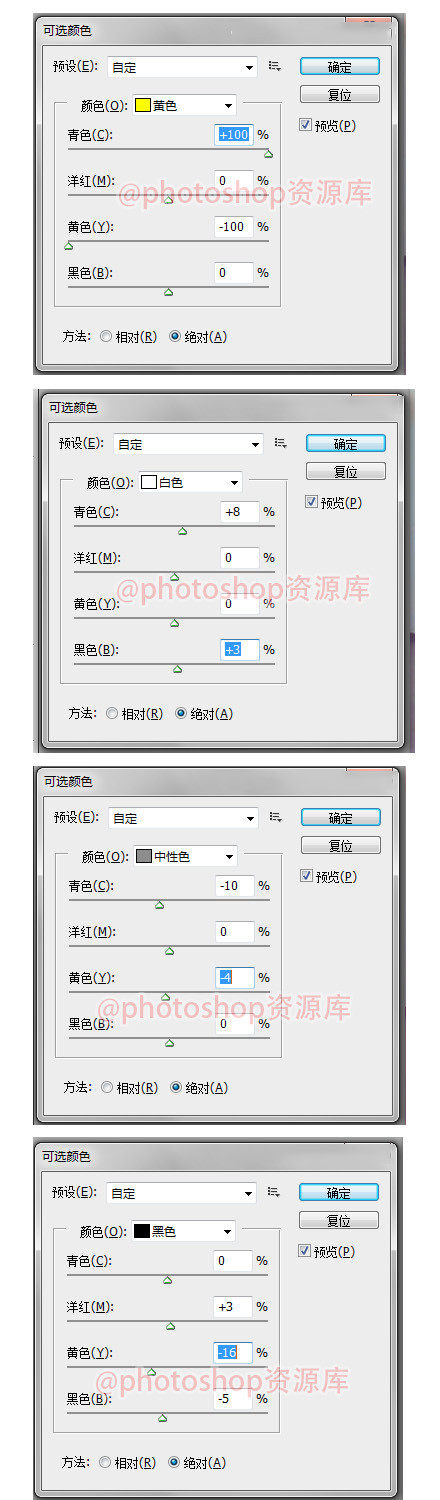Open preset options icon in 黑色 dialog
Viewport: 440px width, 1500px height.
(274, 1192)
